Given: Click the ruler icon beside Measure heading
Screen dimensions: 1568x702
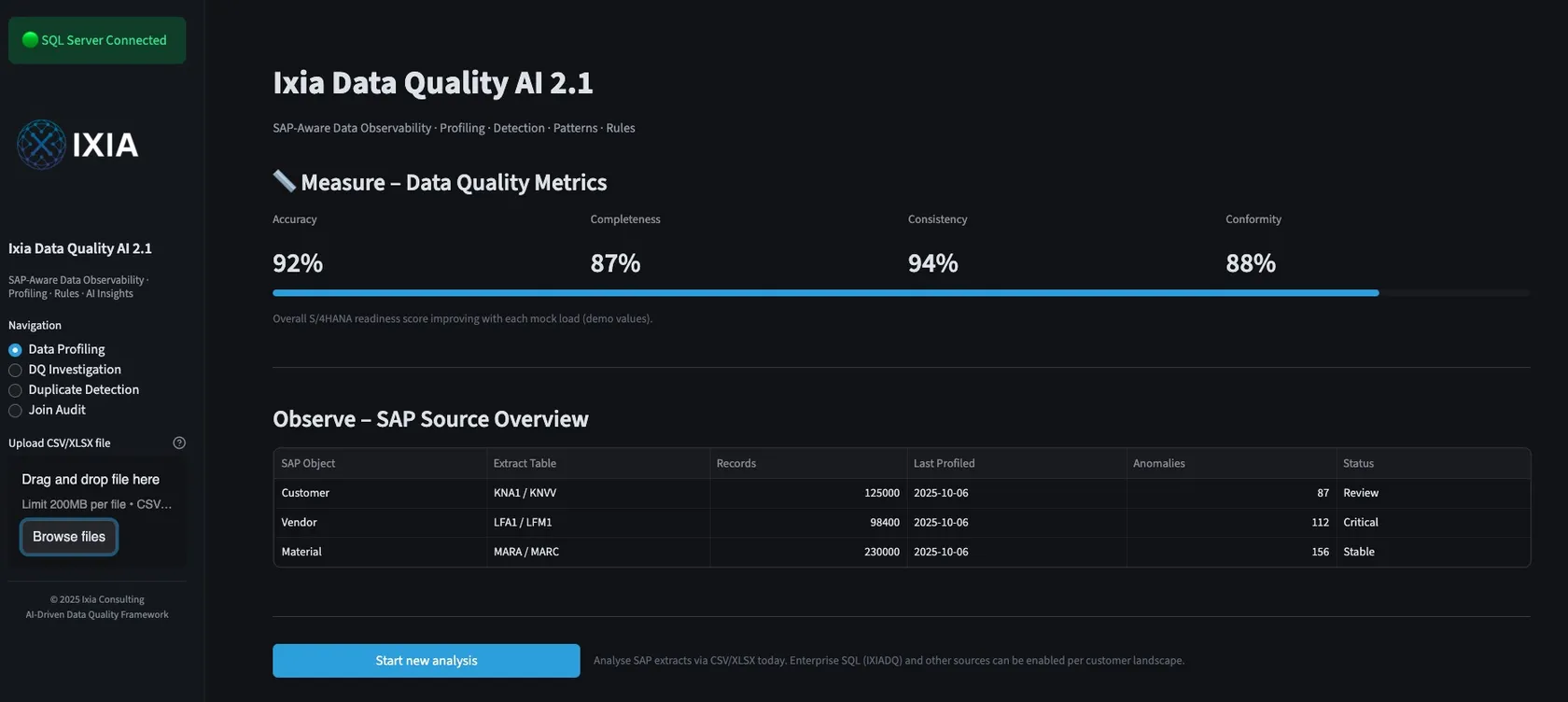Looking at the screenshot, I should pos(285,181).
